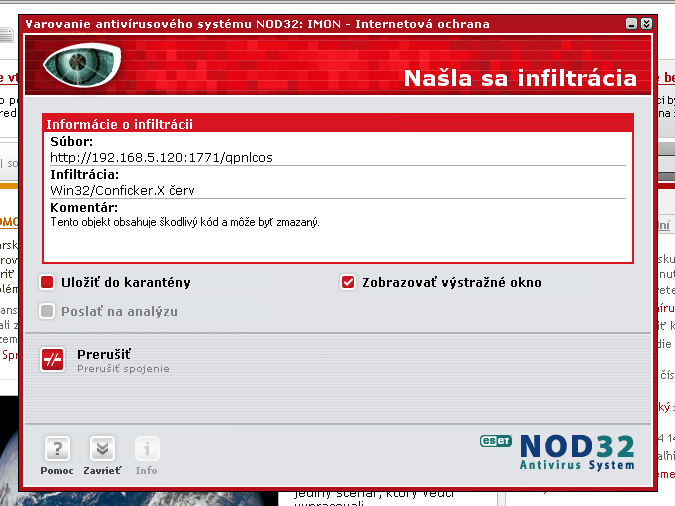This screenshot has height=506, width=675.
Task: Toggle Poslať na analýzu checkbox
Action: click(x=46, y=311)
